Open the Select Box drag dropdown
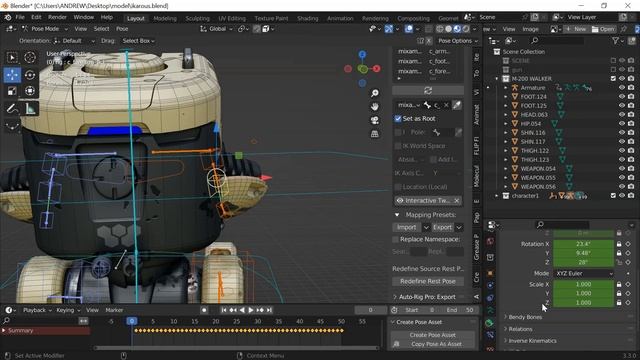 138,41
